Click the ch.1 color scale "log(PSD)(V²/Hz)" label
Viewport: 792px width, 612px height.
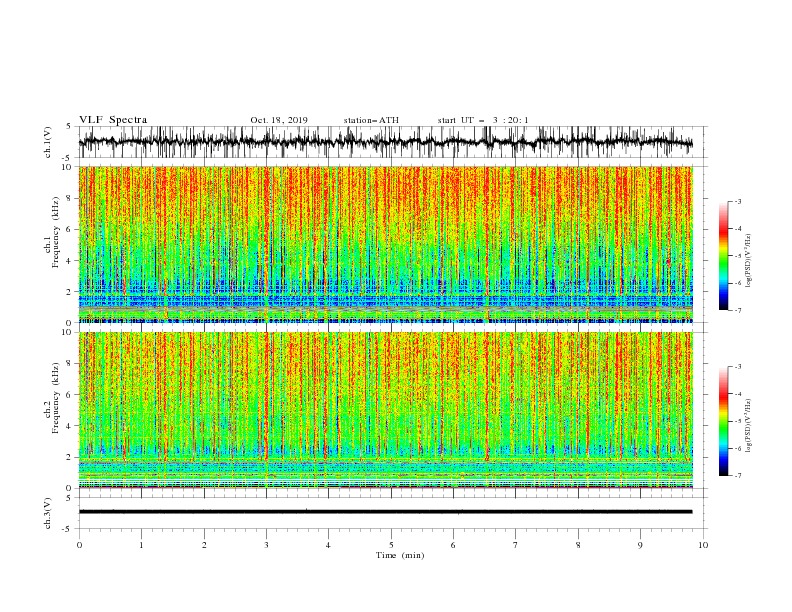tap(748, 261)
